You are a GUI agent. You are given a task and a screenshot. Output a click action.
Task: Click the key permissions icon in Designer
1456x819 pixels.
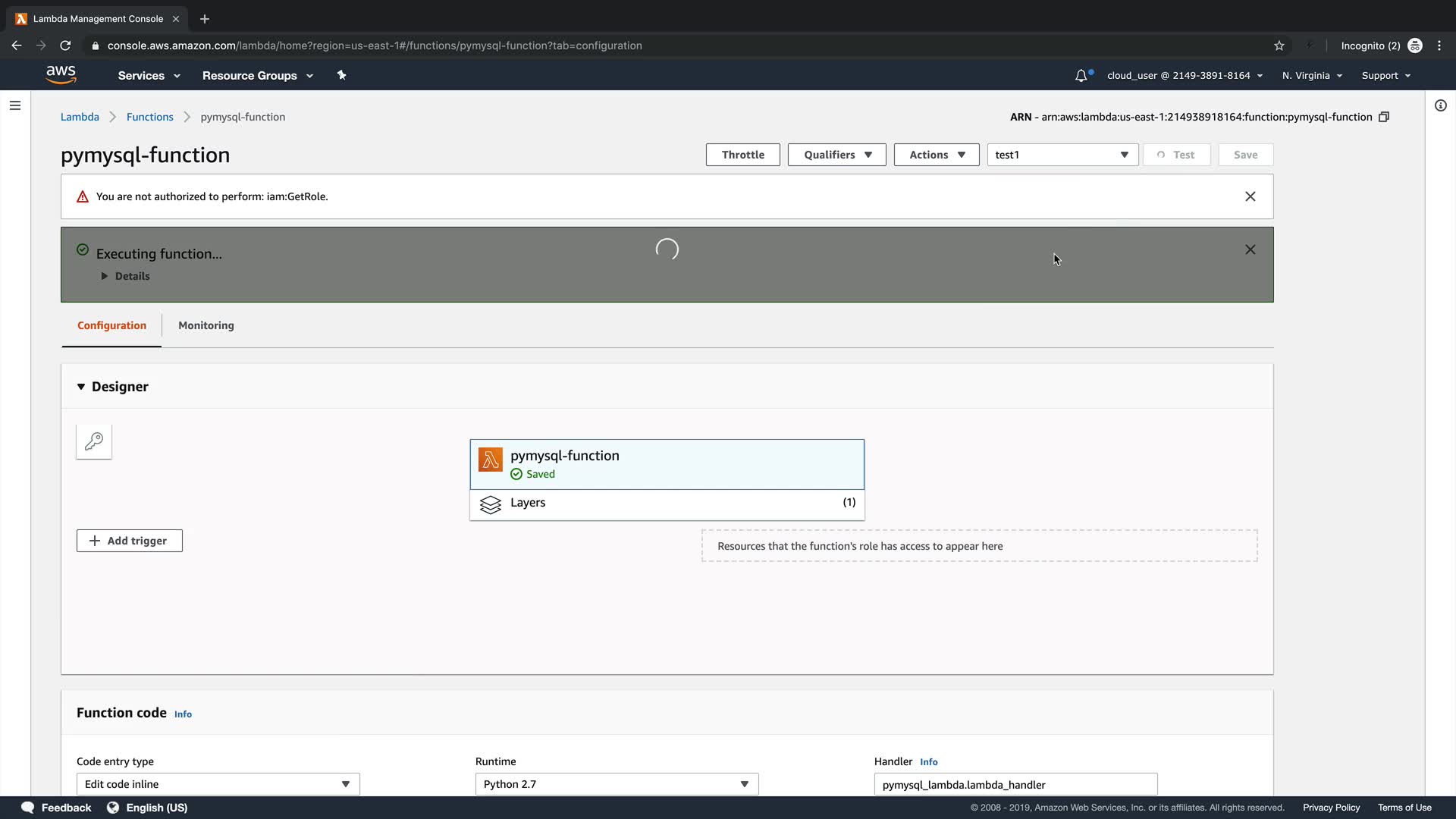pyautogui.click(x=94, y=441)
